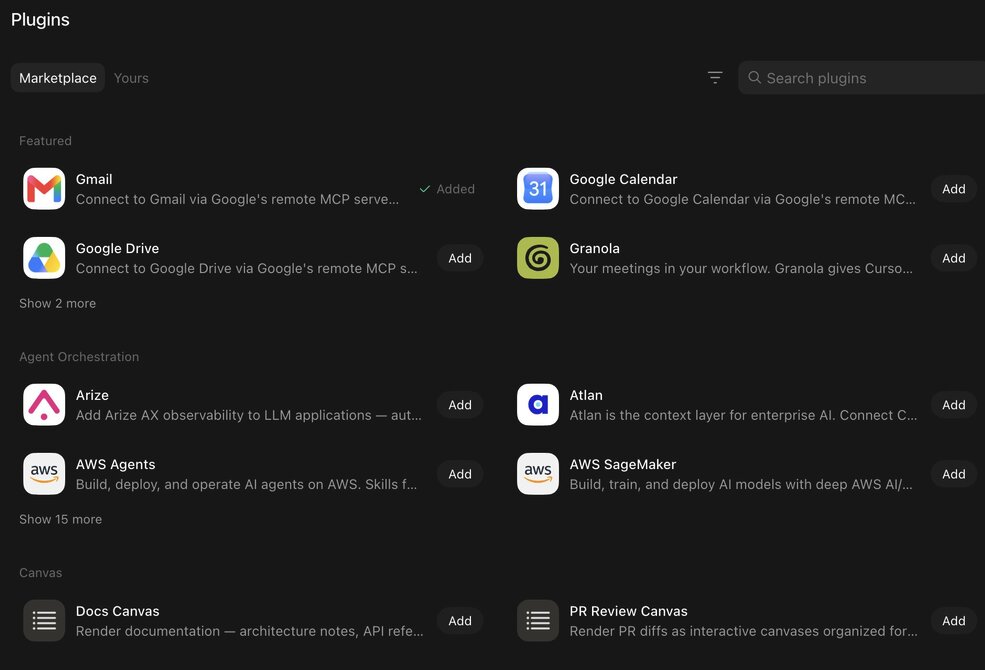Click 'Connect to Google Calendar via' description
The height and width of the screenshot is (670, 985).
[x=742, y=199]
